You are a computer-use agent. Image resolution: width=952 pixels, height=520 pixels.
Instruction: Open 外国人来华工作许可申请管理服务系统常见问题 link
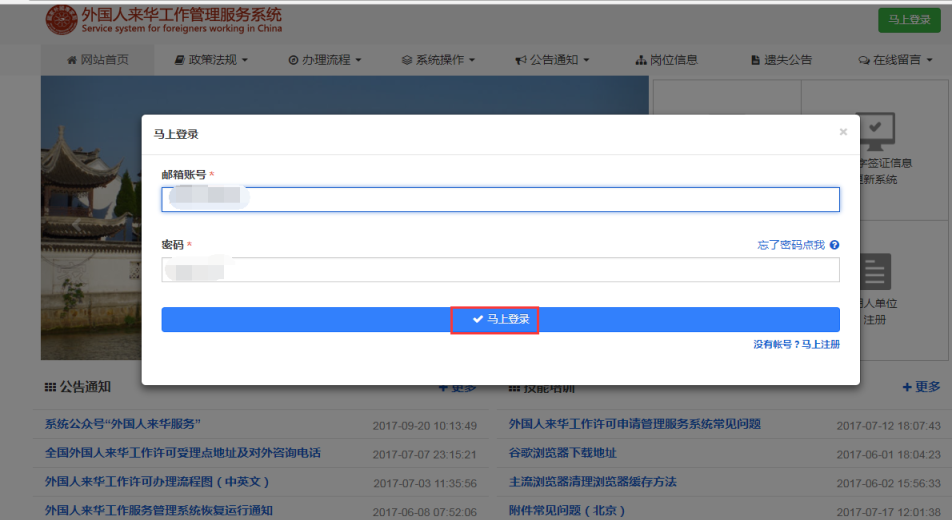point(634,424)
